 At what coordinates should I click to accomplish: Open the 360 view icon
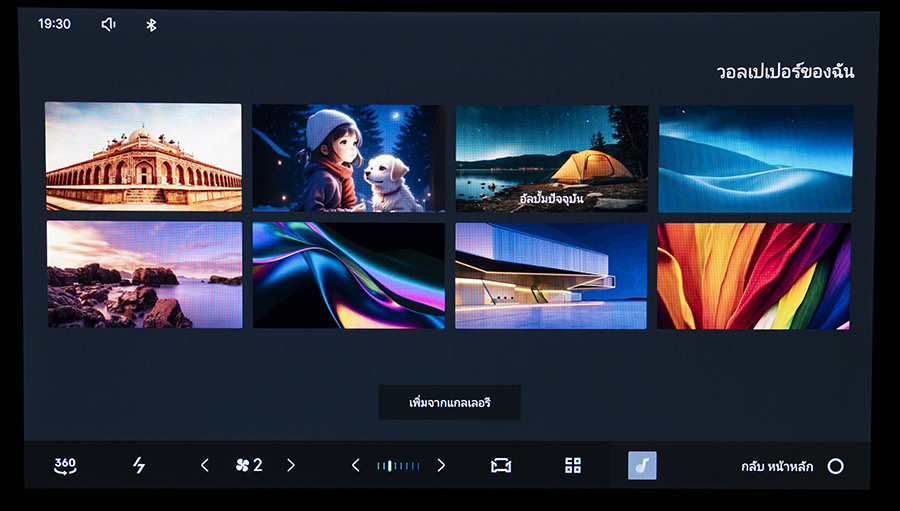tap(65, 465)
